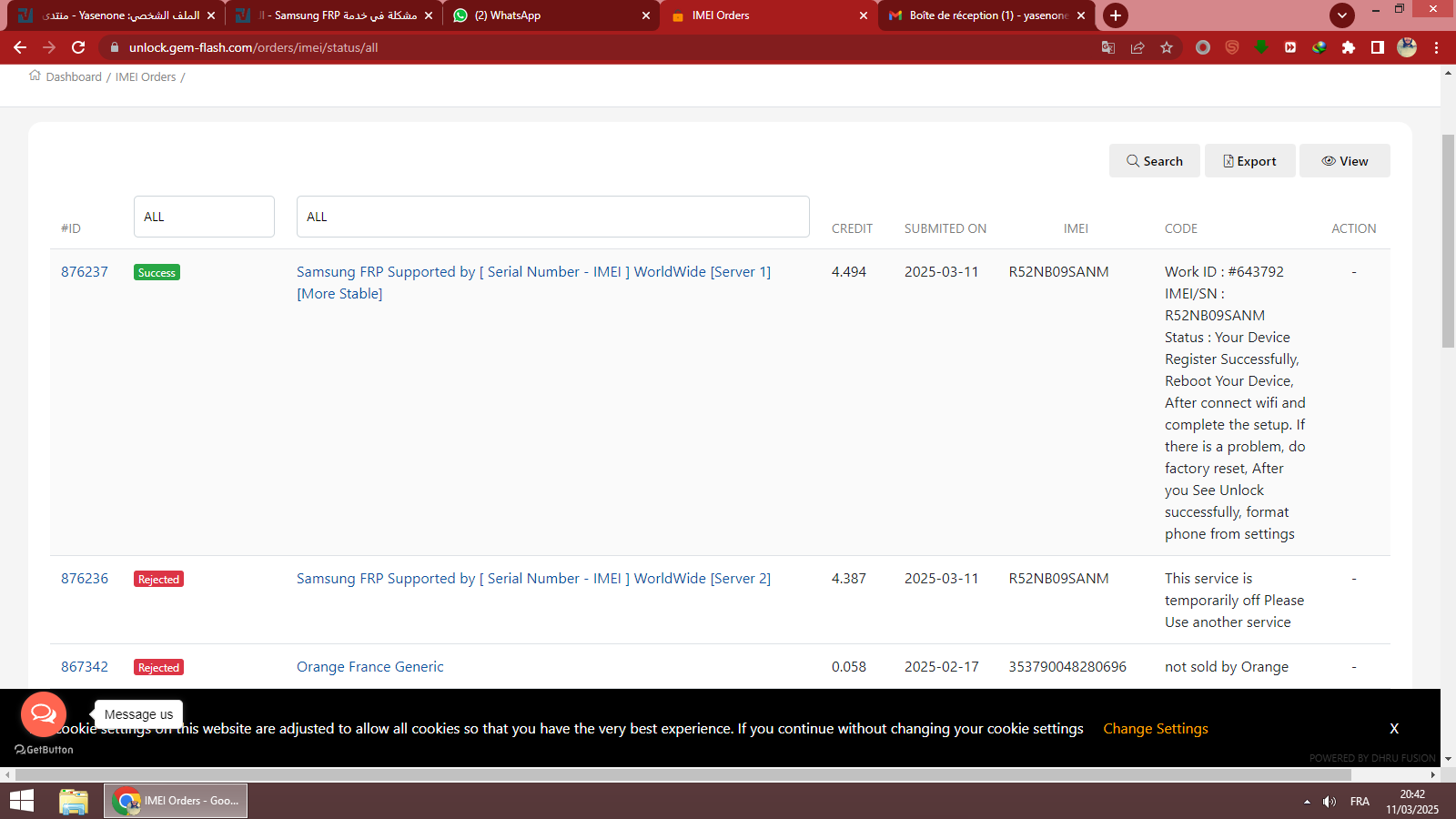
Task: Show hidden system tray icons
Action: [1307, 802]
